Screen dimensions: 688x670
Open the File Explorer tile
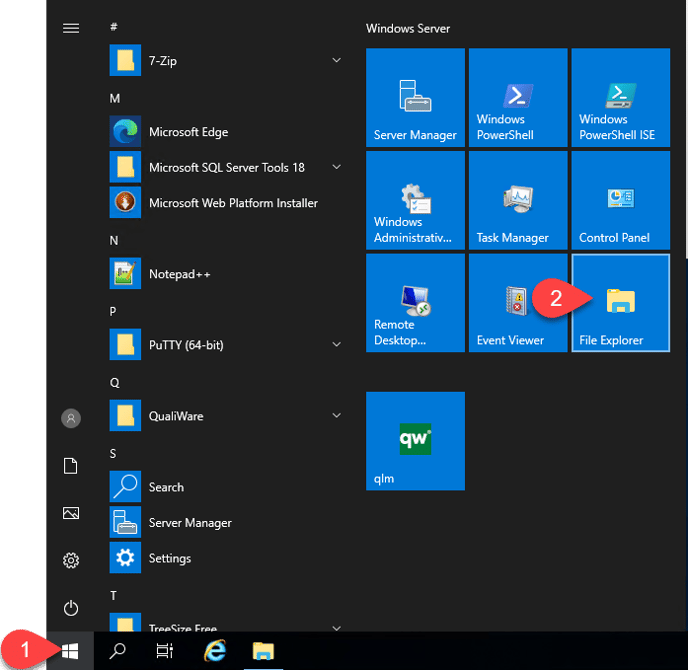[620, 303]
